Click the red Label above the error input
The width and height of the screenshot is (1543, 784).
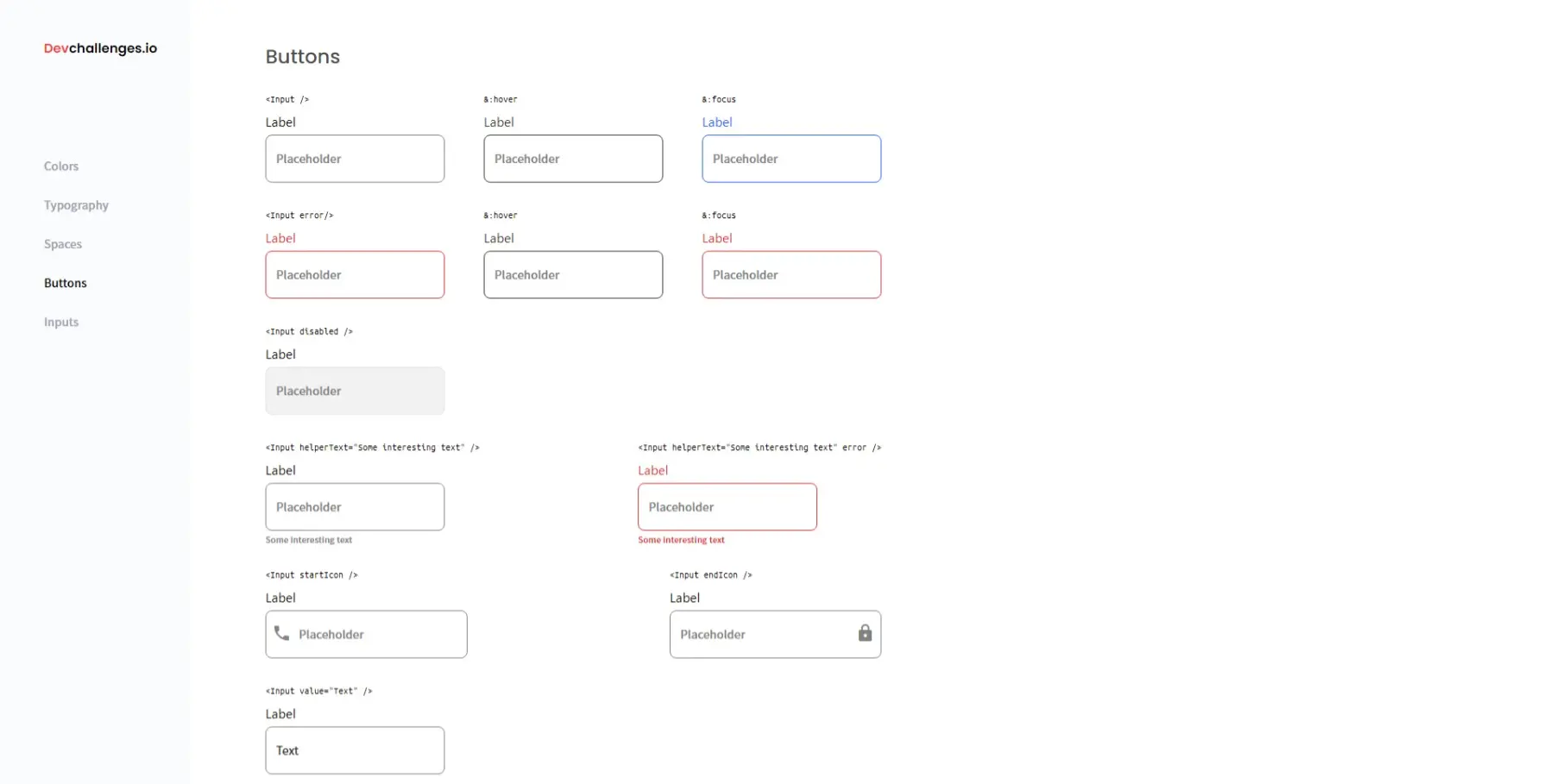pyautogui.click(x=280, y=238)
